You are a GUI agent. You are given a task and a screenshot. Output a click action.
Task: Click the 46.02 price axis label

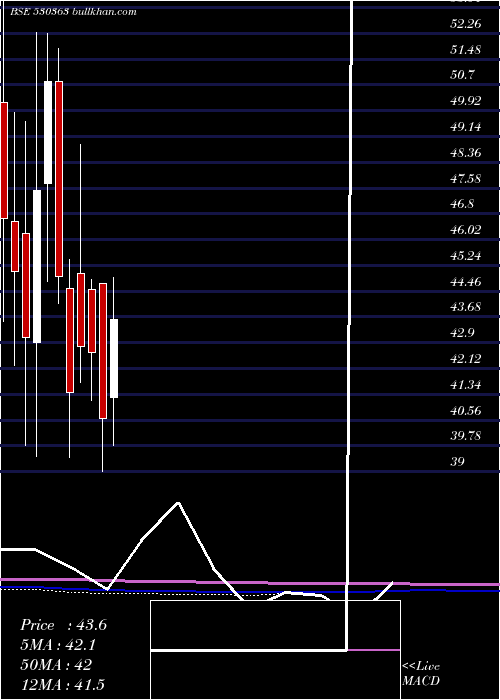click(x=466, y=230)
